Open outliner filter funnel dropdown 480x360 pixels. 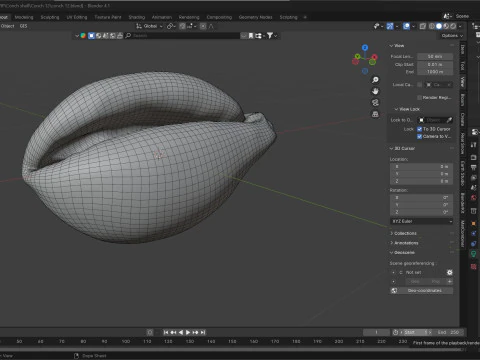pyautogui.click(x=272, y=36)
